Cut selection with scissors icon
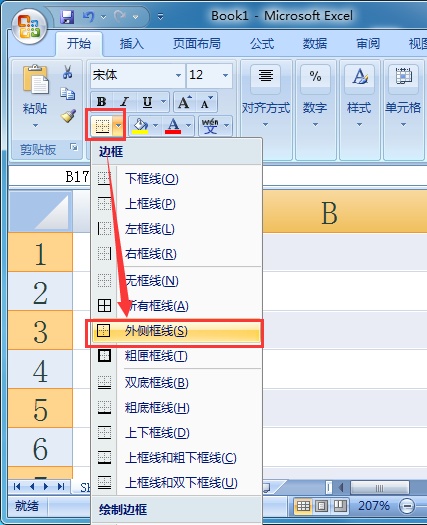Screen dimensions: 427x525 (68, 72)
